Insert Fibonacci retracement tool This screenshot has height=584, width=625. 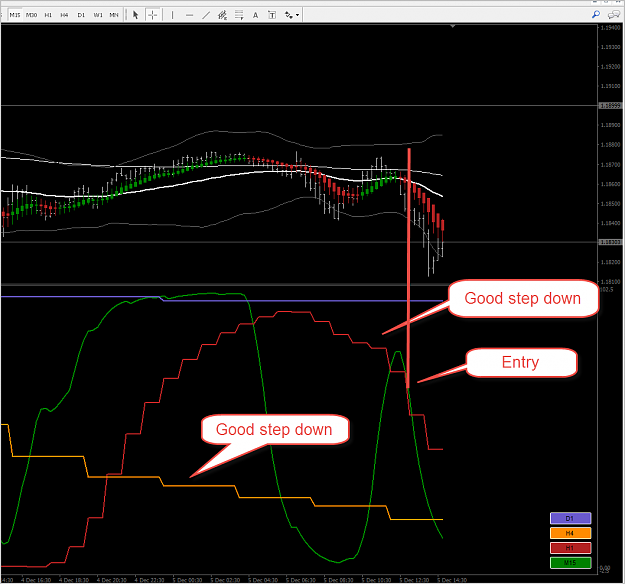tap(239, 15)
